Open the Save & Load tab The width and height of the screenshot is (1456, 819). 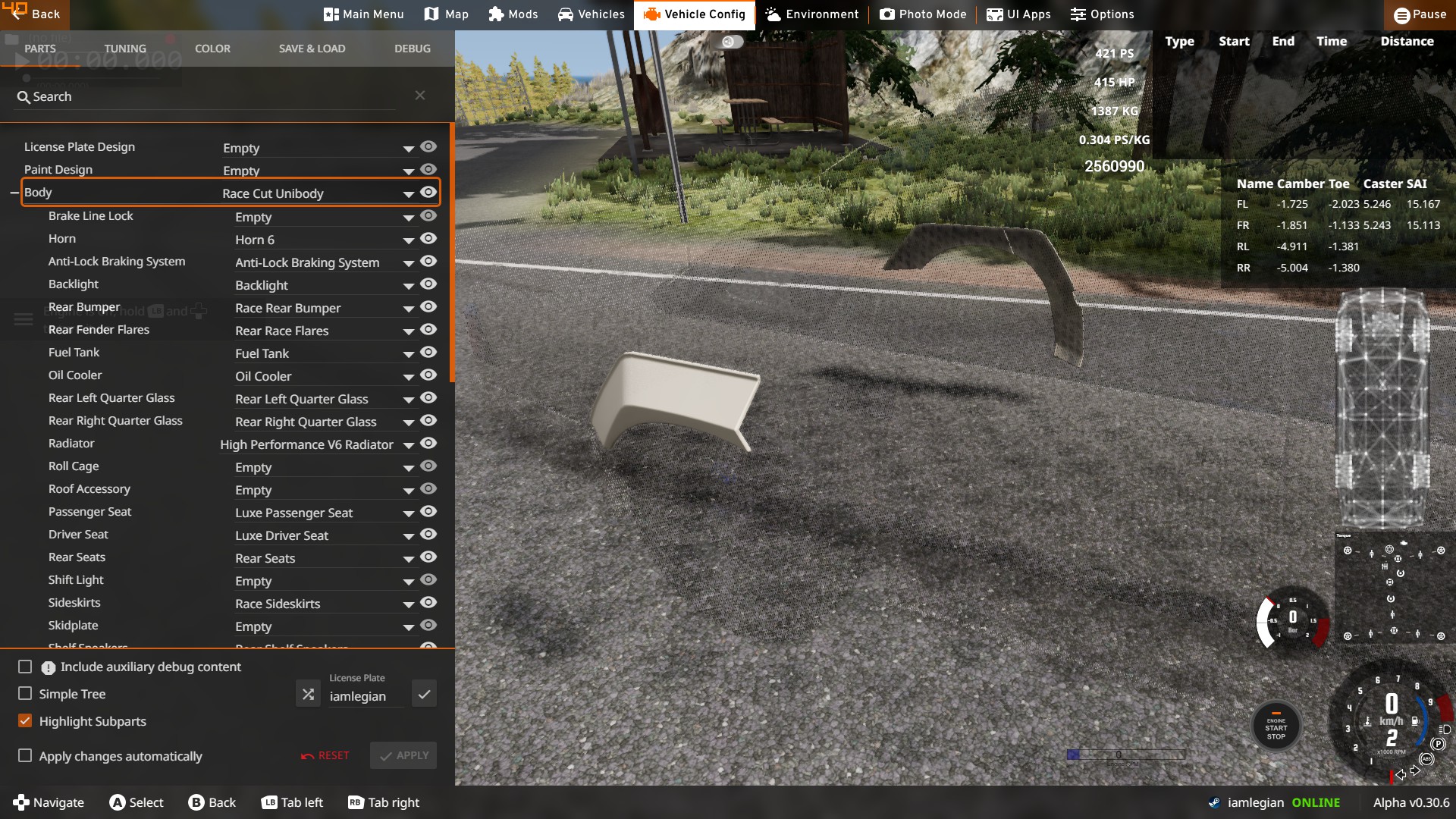312,49
